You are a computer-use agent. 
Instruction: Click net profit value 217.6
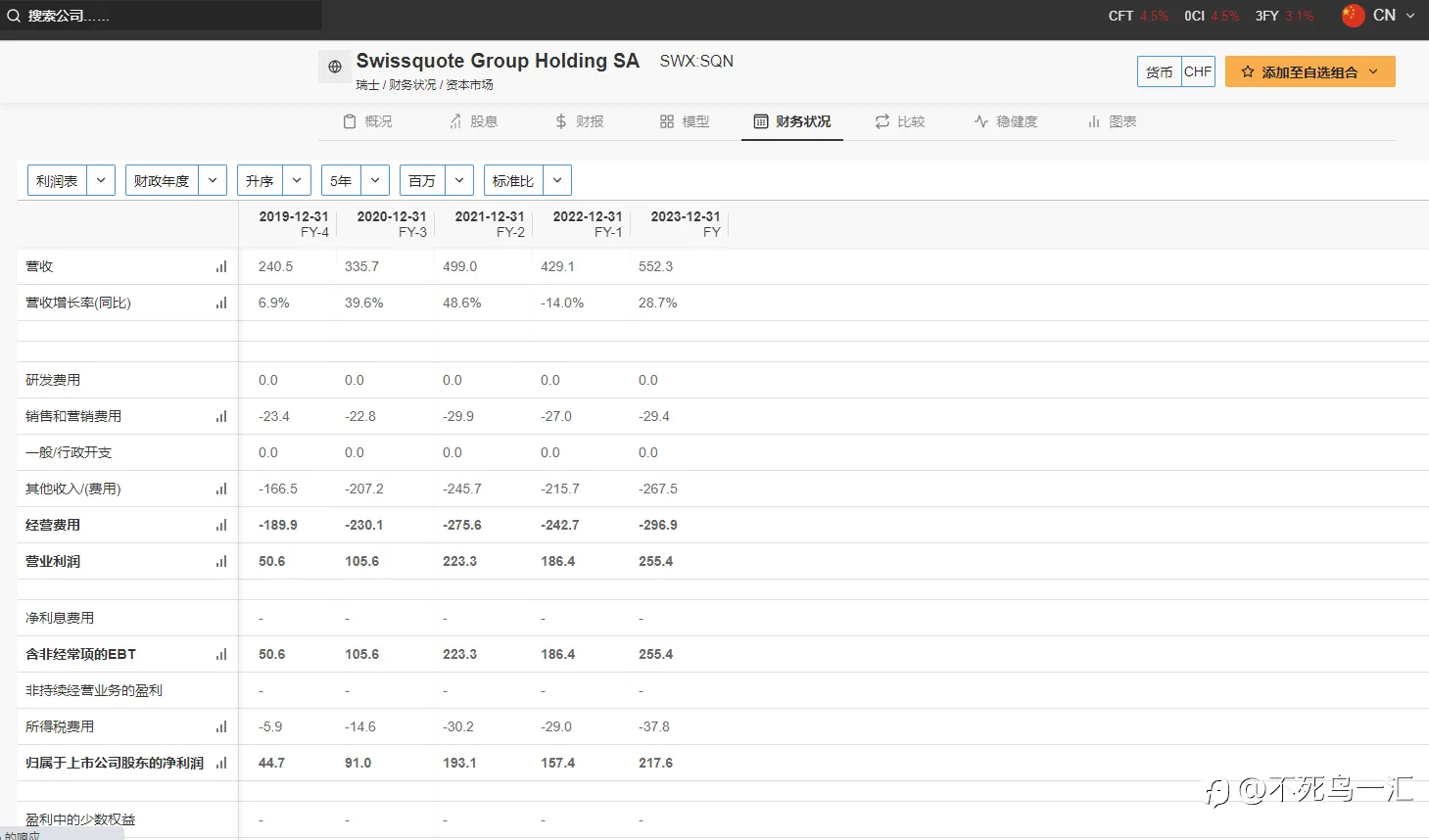point(655,763)
